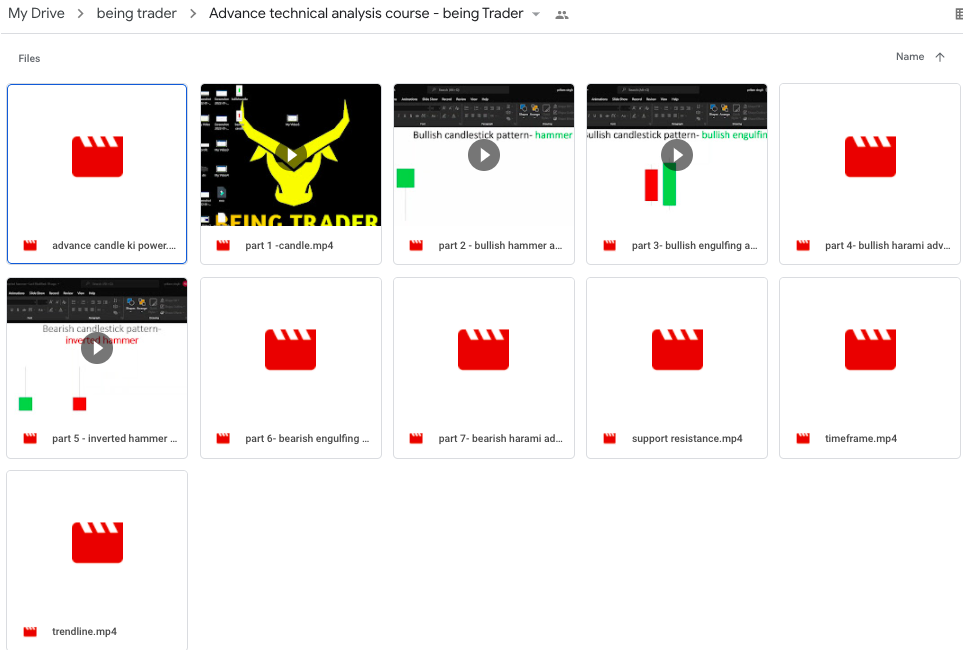Open the shared folder people icon
Screen dimensions: 963x650
point(562,14)
